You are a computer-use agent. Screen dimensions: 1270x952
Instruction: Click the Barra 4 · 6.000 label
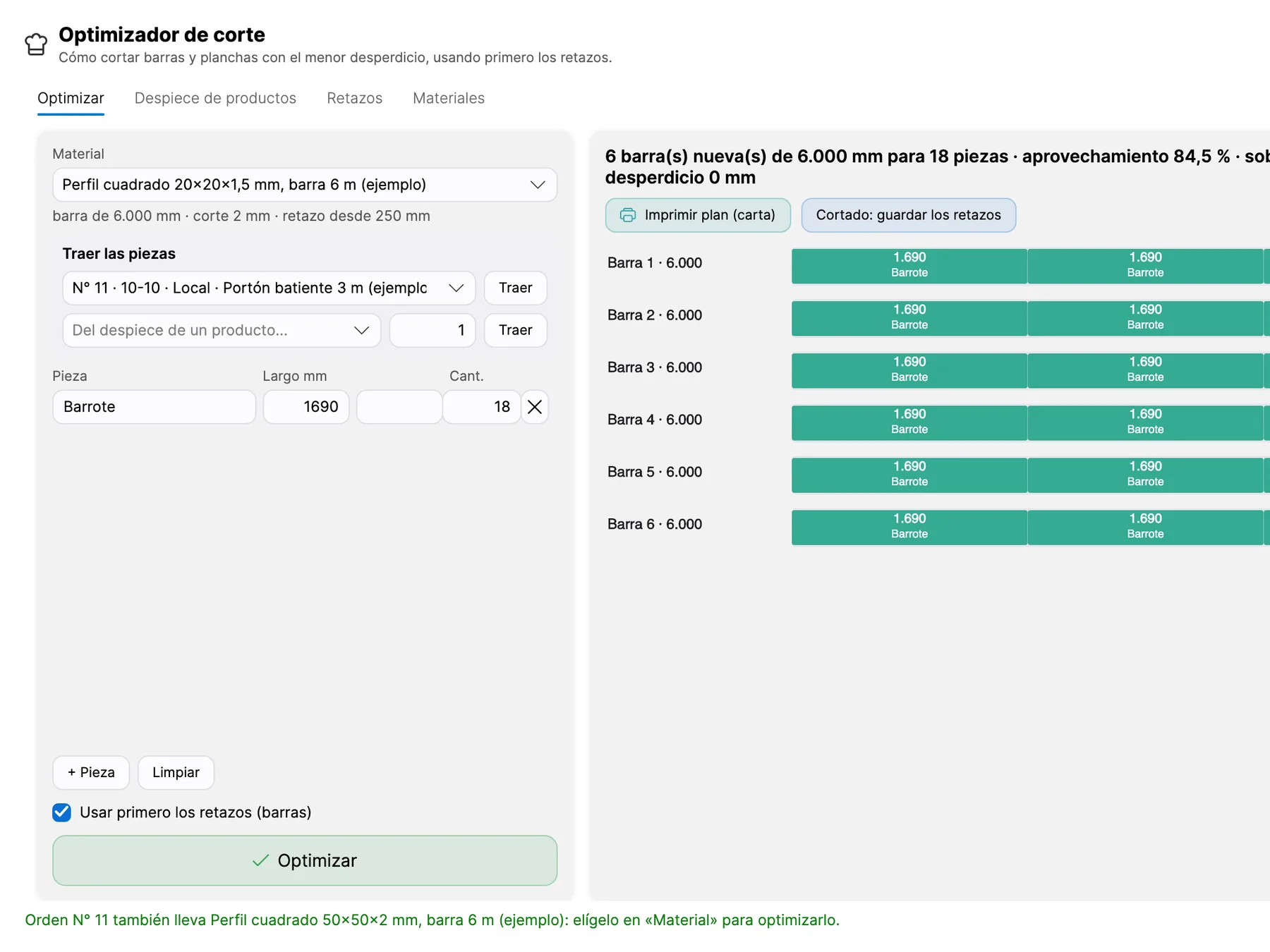point(655,420)
